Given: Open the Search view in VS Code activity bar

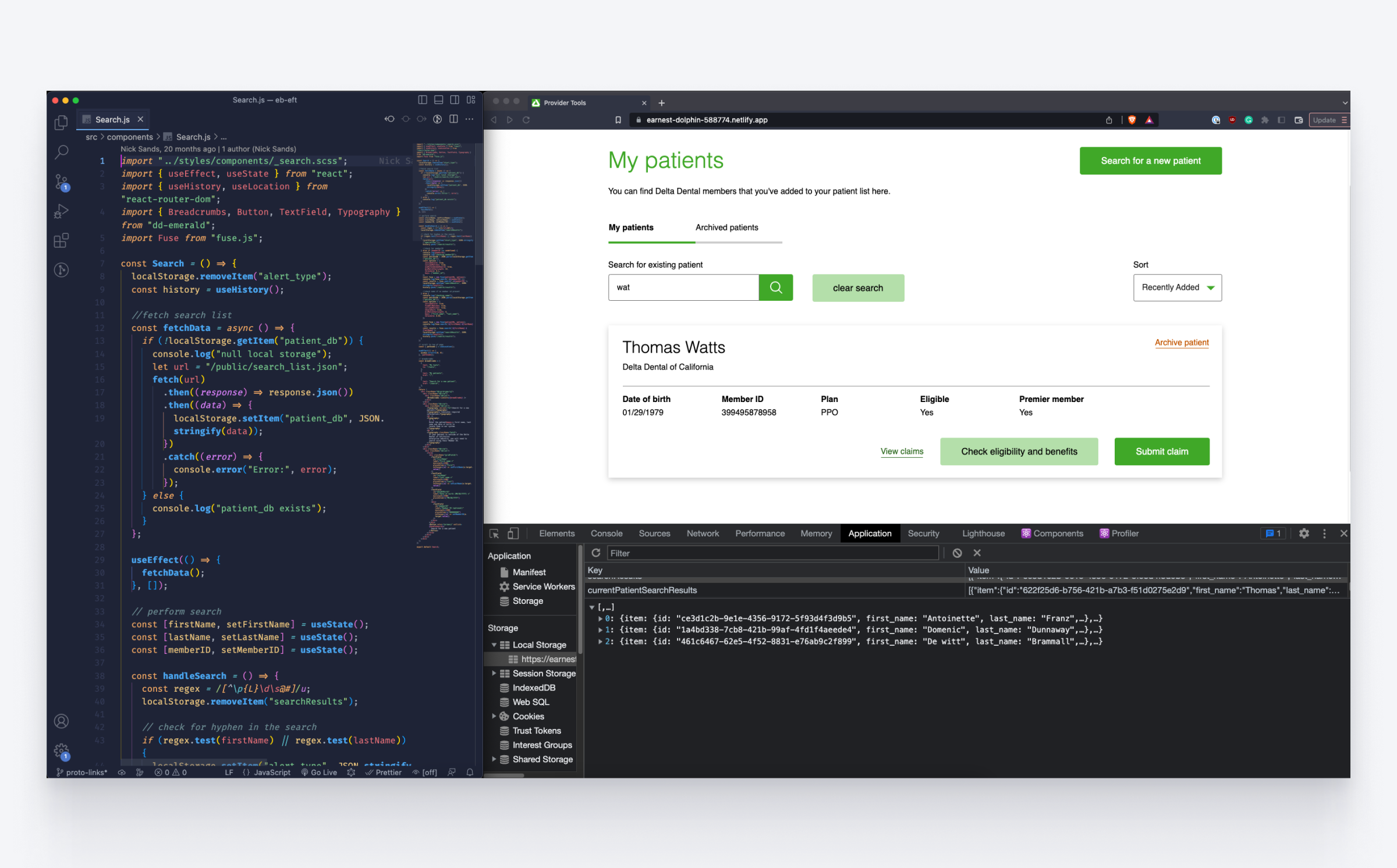Looking at the screenshot, I should [61, 152].
